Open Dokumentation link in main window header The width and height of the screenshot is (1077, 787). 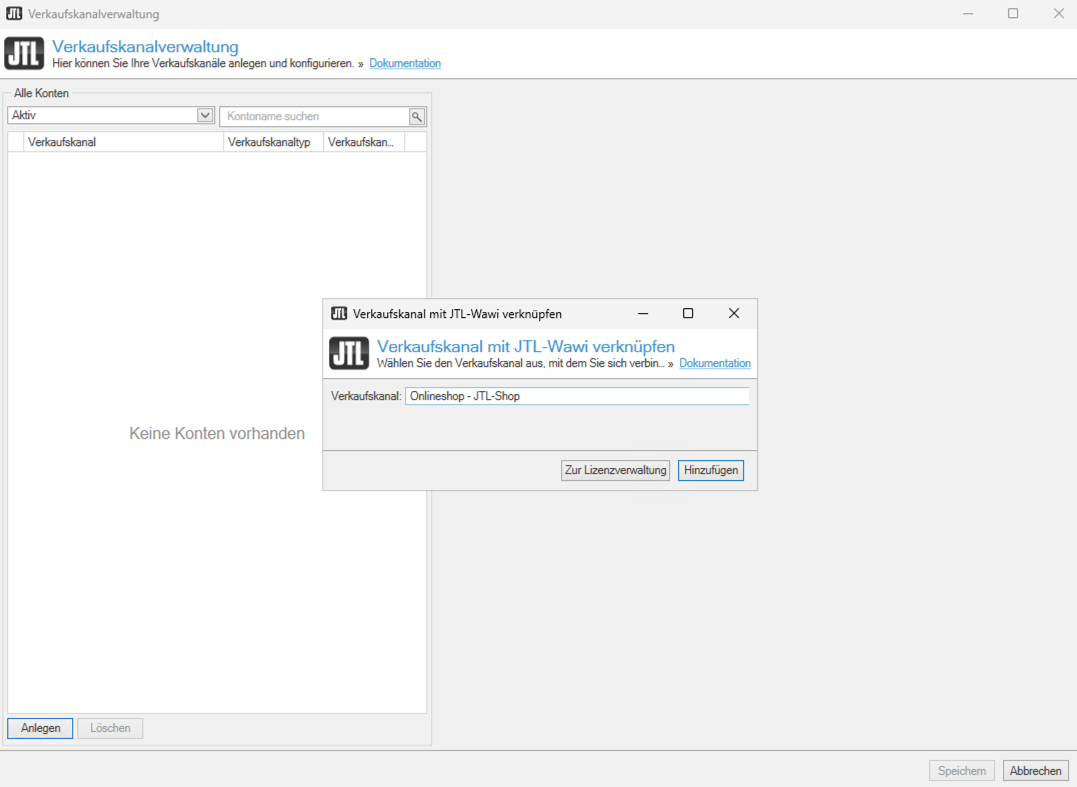pyautogui.click(x=405, y=63)
